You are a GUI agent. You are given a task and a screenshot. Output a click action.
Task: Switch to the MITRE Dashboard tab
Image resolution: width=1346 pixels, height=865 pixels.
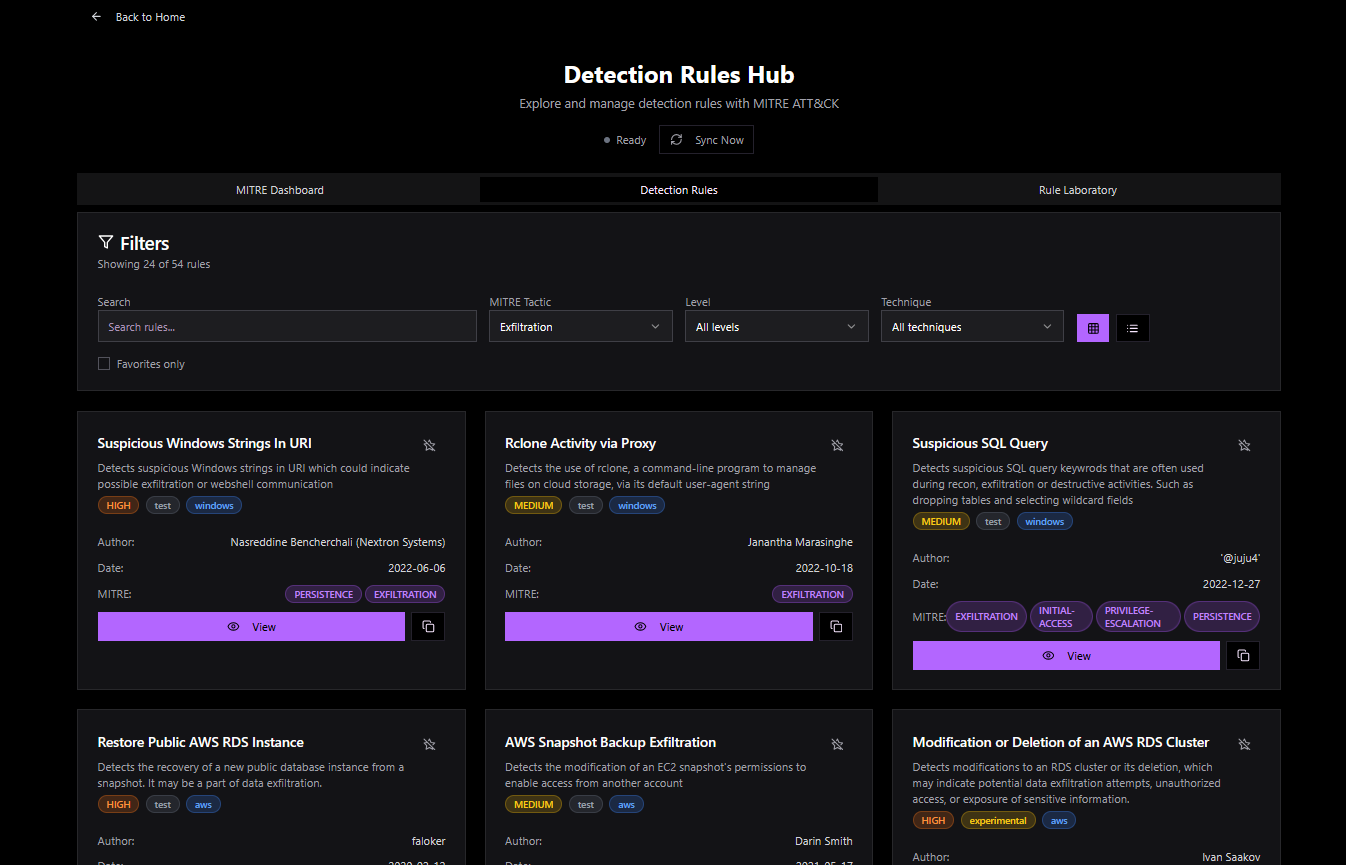coord(279,190)
